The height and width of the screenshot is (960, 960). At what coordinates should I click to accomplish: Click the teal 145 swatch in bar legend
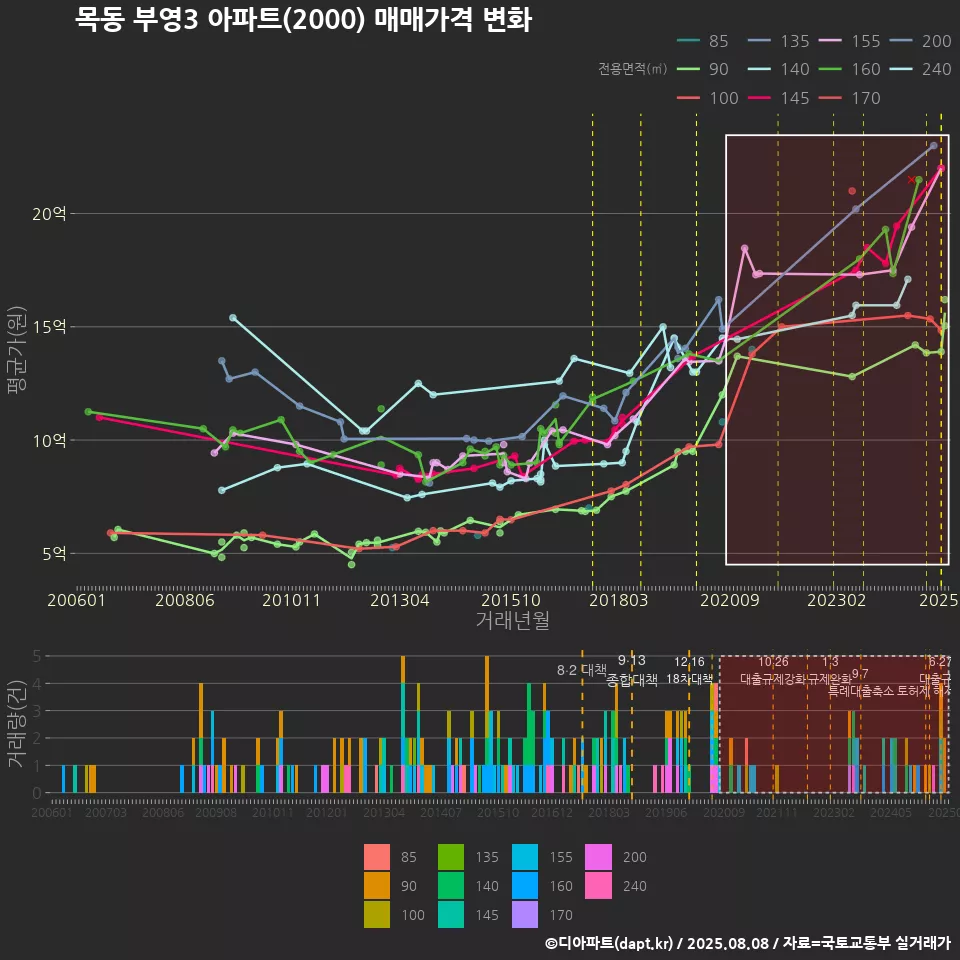pos(451,915)
